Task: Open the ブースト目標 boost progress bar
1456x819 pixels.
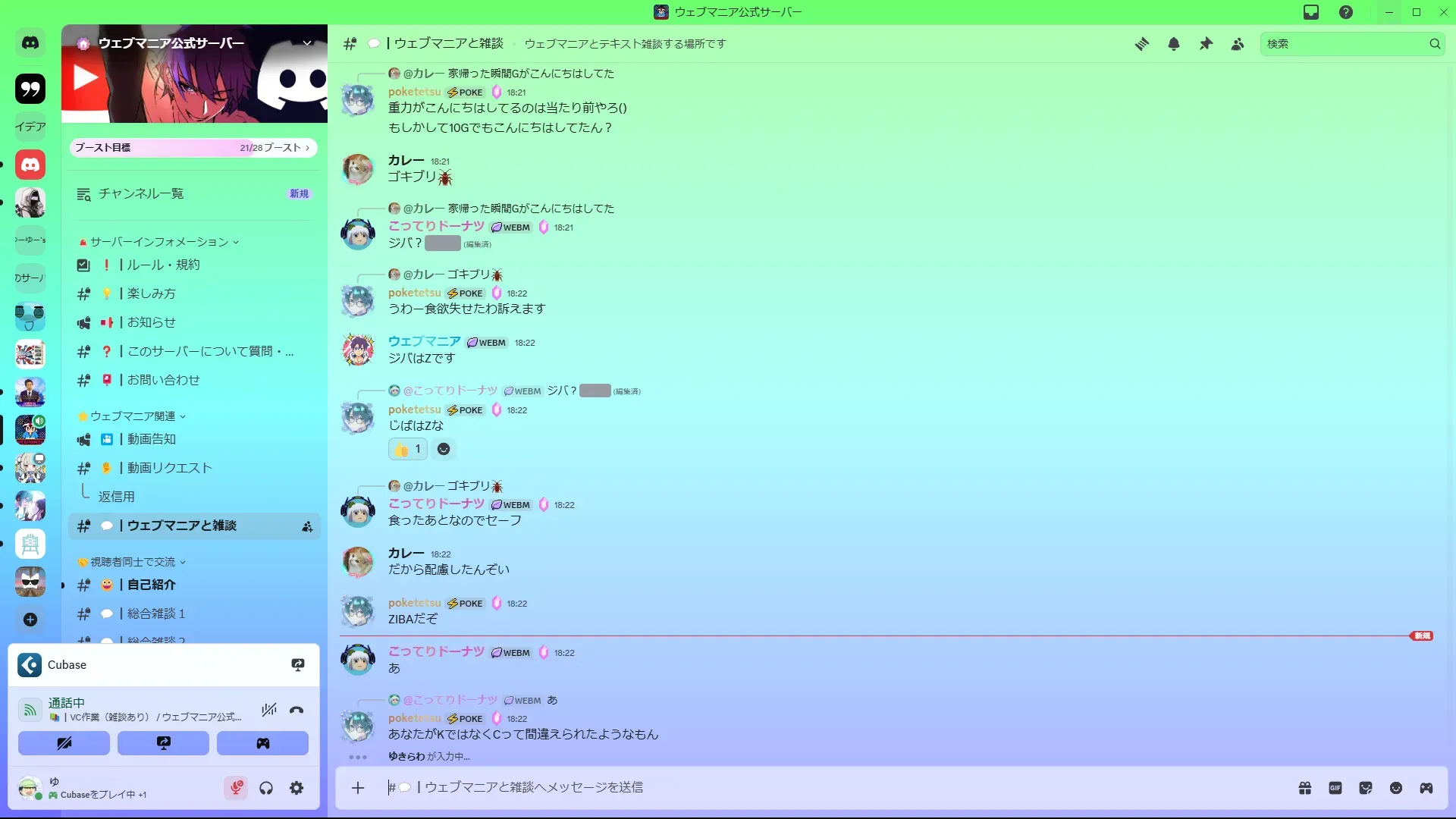Action: (193, 148)
